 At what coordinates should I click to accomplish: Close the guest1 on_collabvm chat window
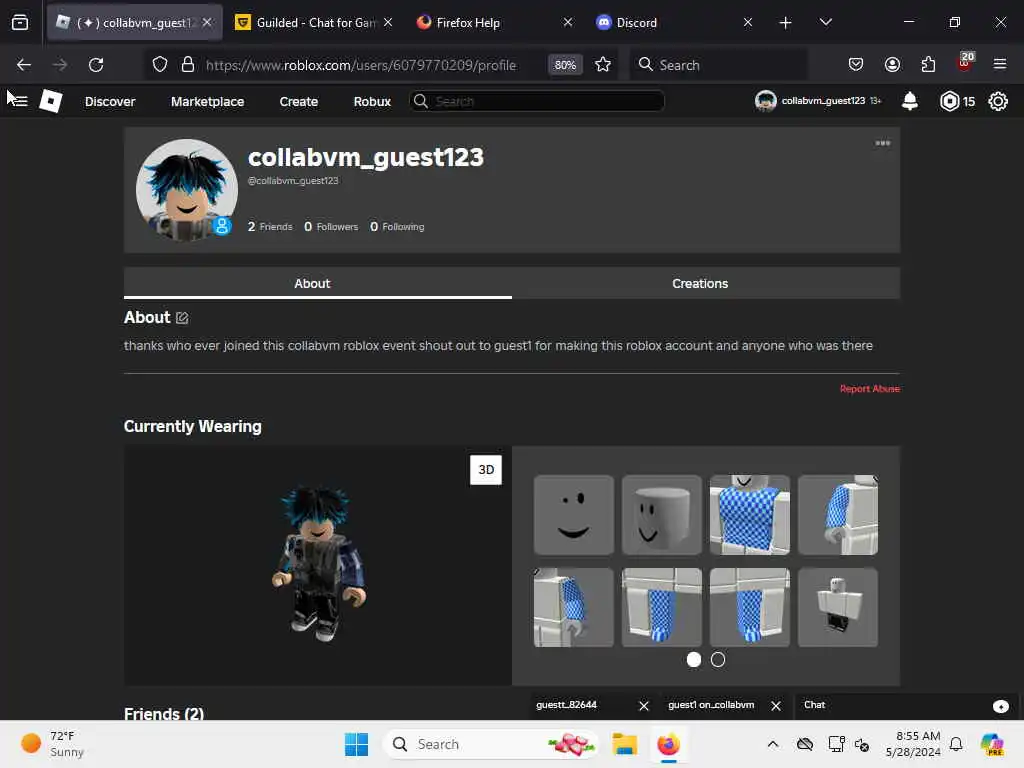[776, 706]
